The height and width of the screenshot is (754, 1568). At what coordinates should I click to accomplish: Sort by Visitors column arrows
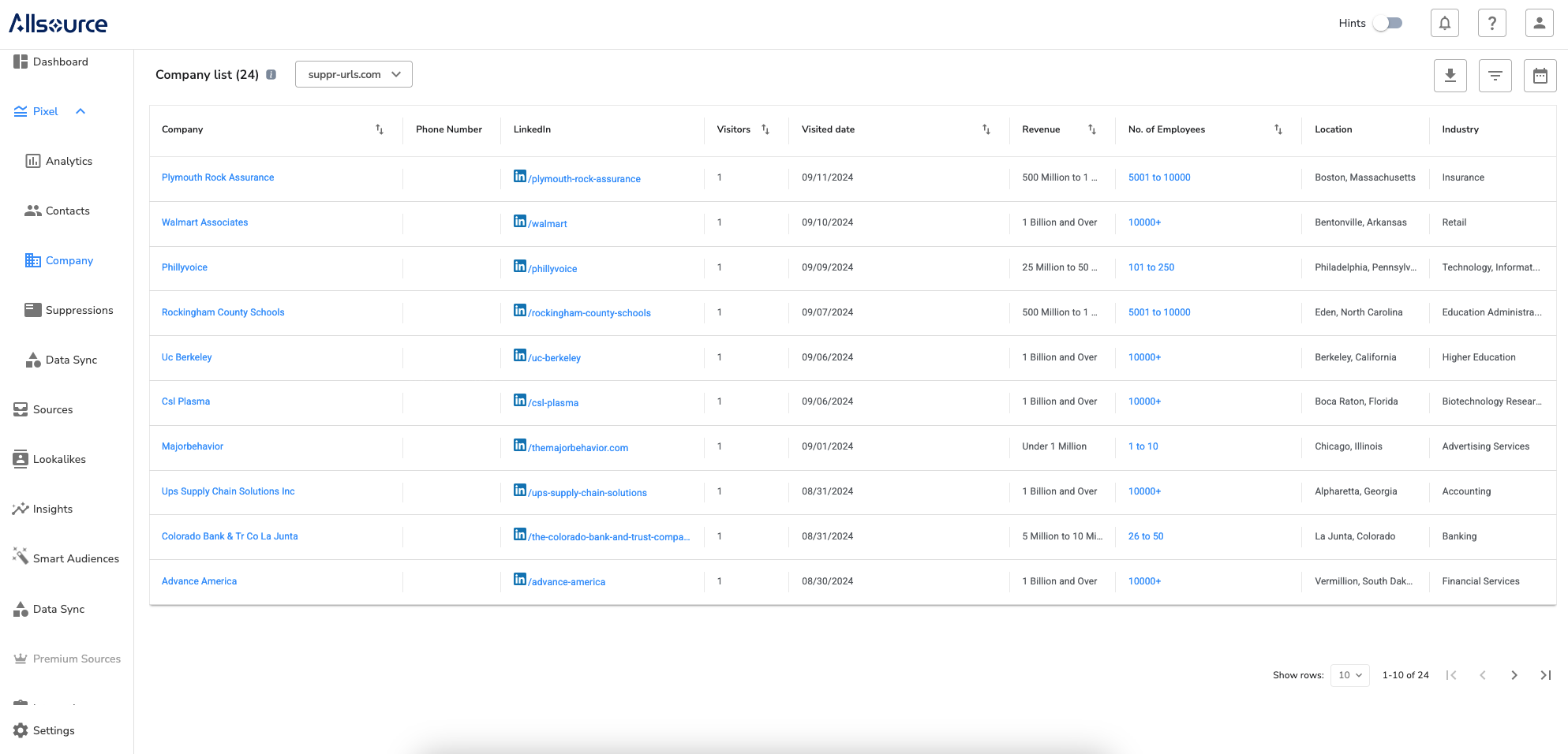[x=765, y=129]
